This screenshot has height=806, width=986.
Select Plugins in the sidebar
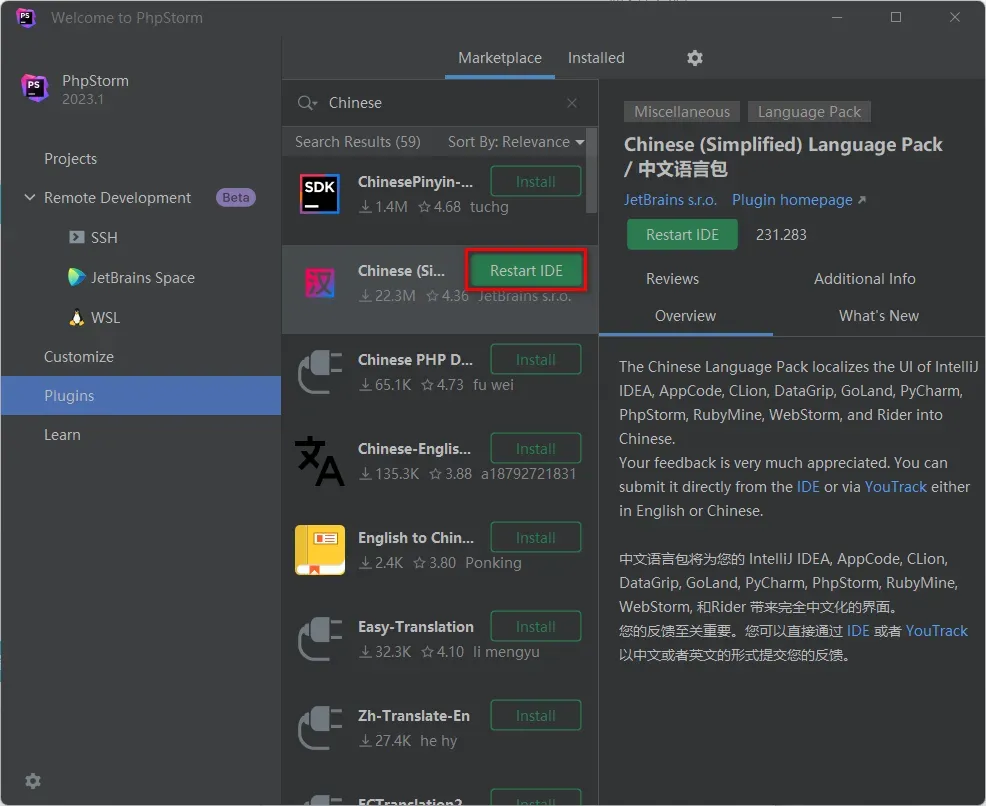click(x=141, y=395)
